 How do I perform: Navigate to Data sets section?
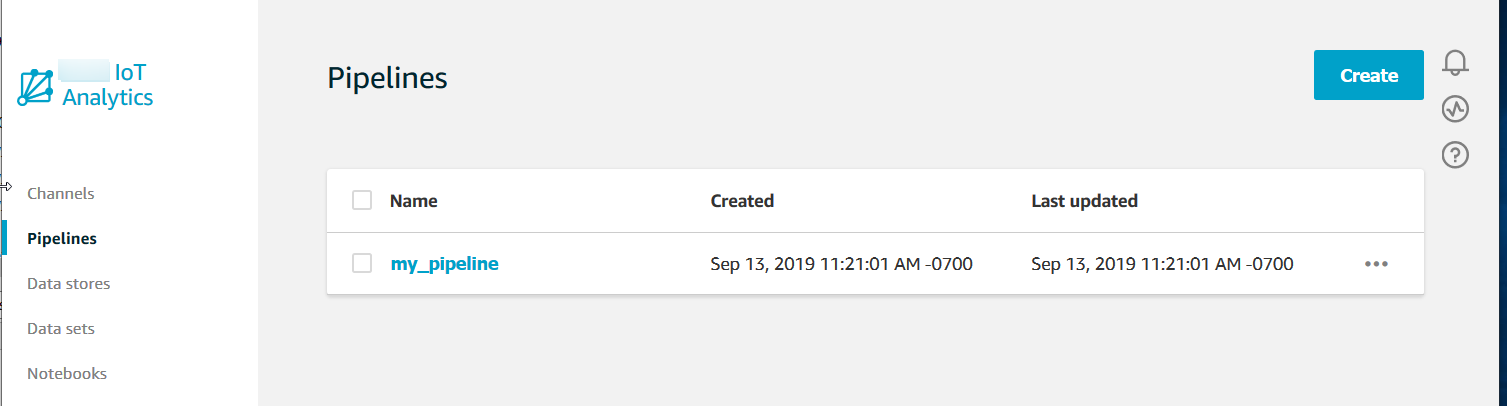[61, 329]
